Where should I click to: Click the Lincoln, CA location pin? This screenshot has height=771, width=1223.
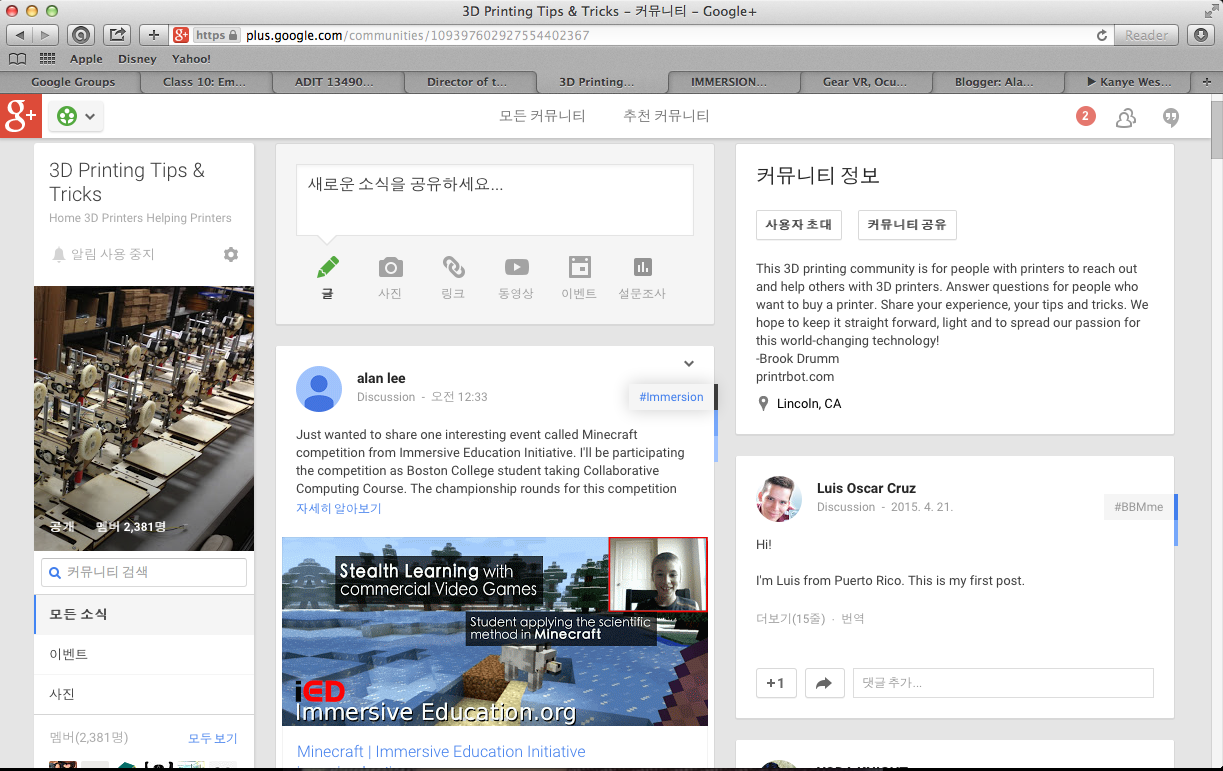[x=765, y=404]
